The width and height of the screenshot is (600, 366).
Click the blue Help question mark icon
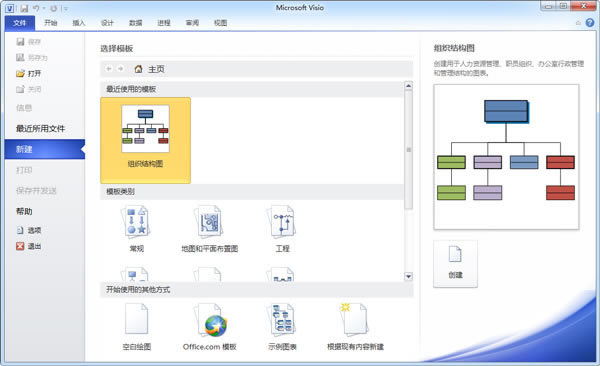pos(590,23)
